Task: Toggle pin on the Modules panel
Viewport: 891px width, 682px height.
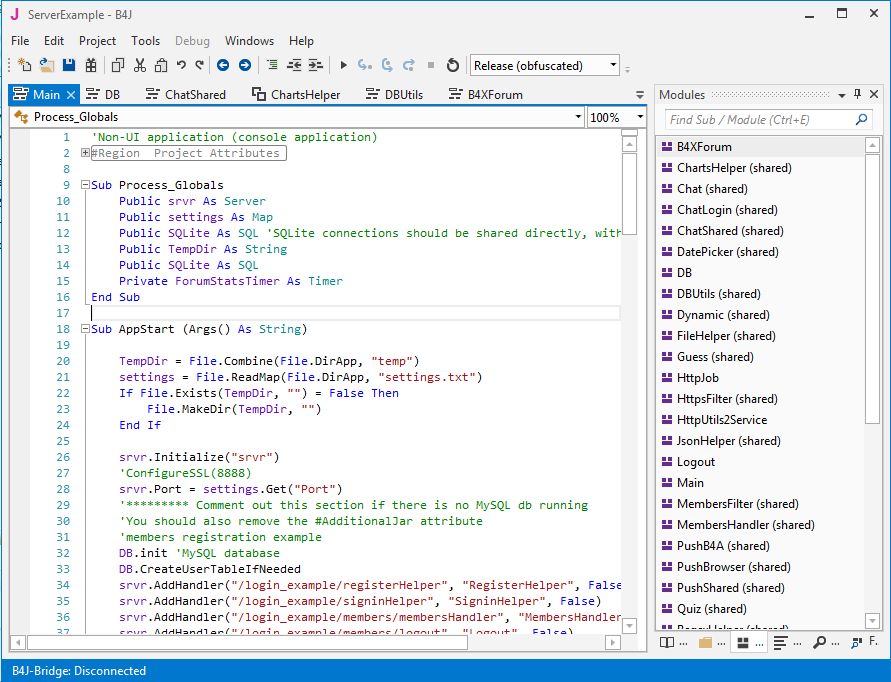Action: coord(857,95)
